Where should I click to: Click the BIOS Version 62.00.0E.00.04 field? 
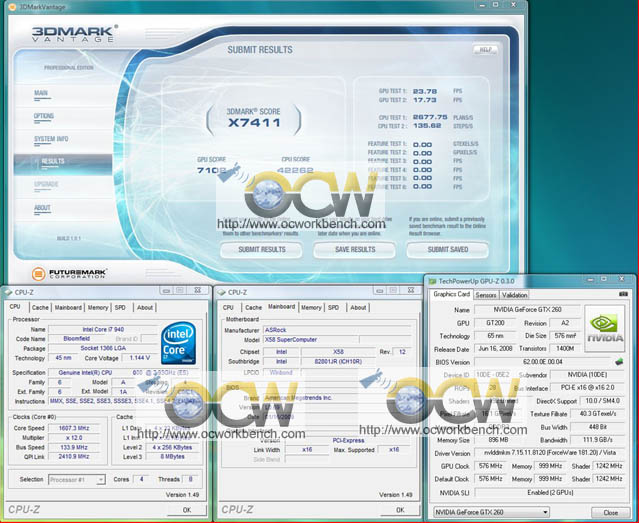pos(542,362)
